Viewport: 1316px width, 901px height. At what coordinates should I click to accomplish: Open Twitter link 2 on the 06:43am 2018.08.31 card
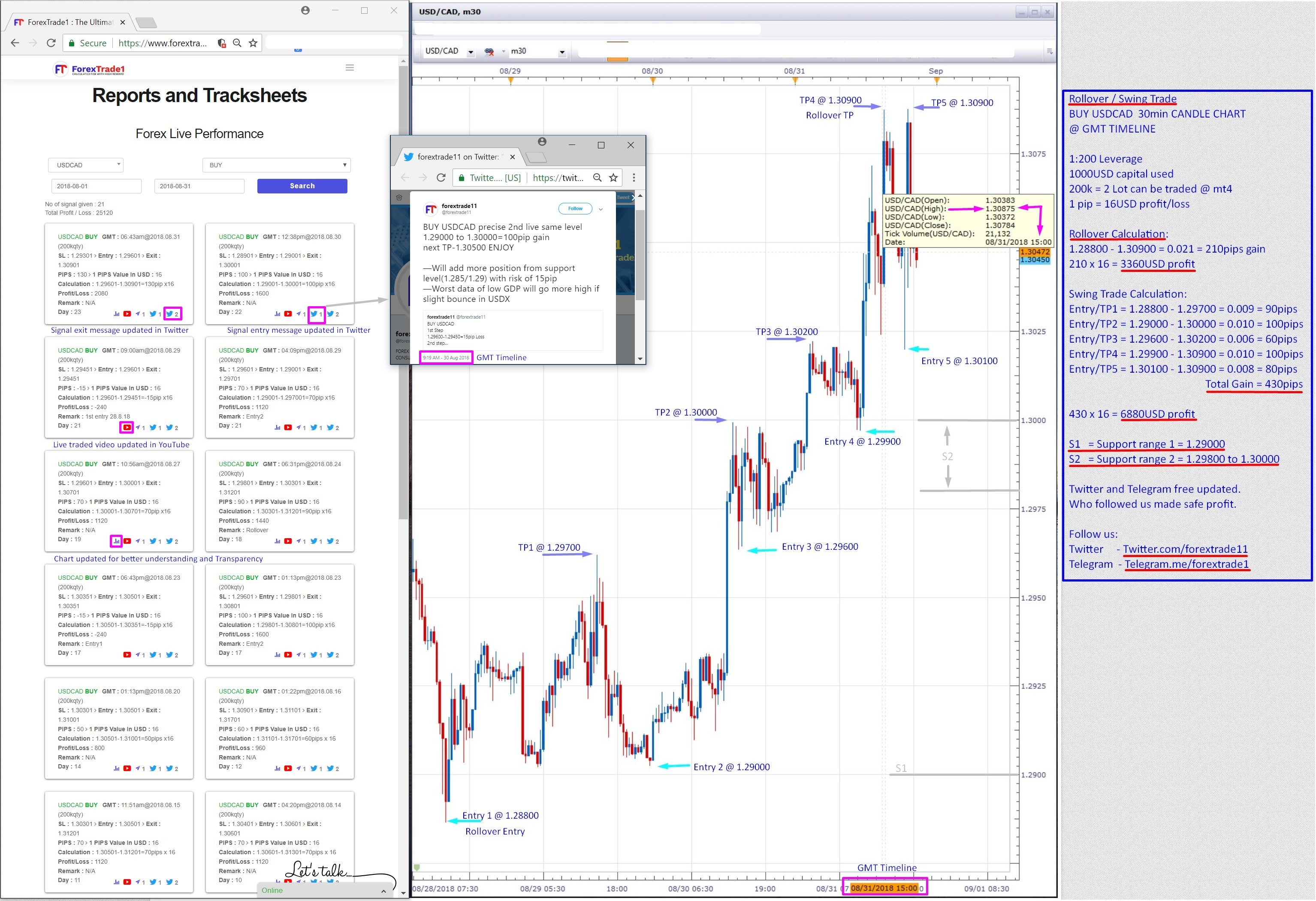[x=172, y=314]
